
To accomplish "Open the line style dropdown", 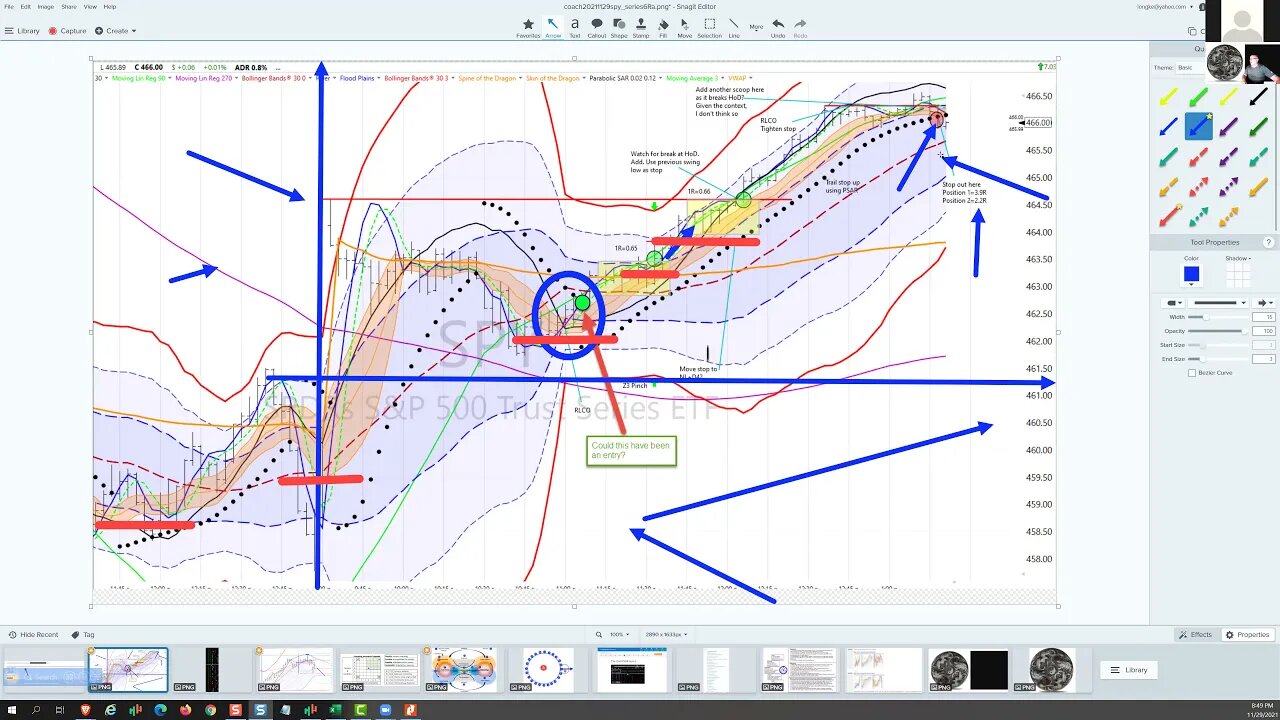I will coord(1216,302).
